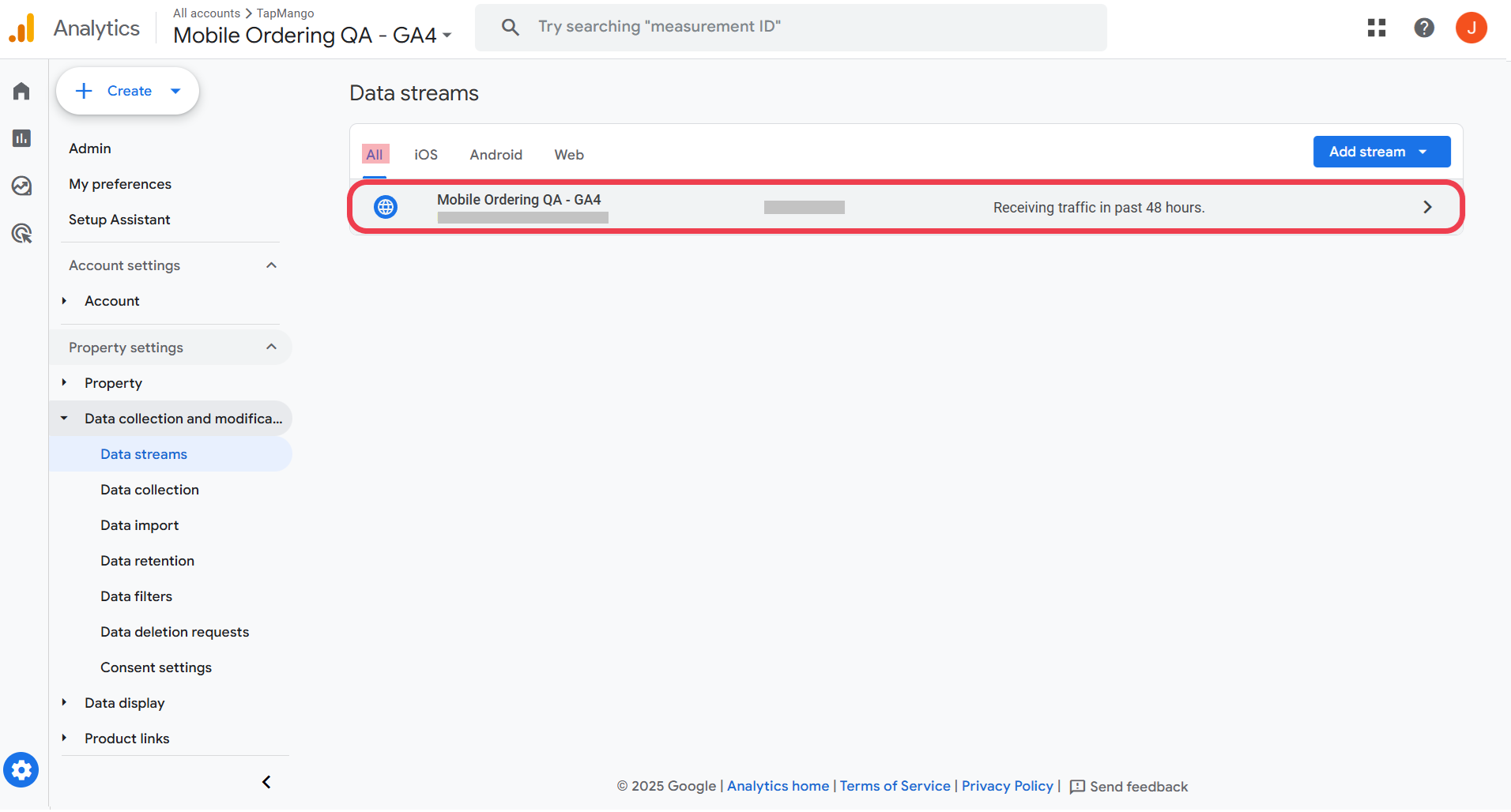The width and height of the screenshot is (1511, 812).
Task: Expand the Account tree item
Action: tap(64, 301)
